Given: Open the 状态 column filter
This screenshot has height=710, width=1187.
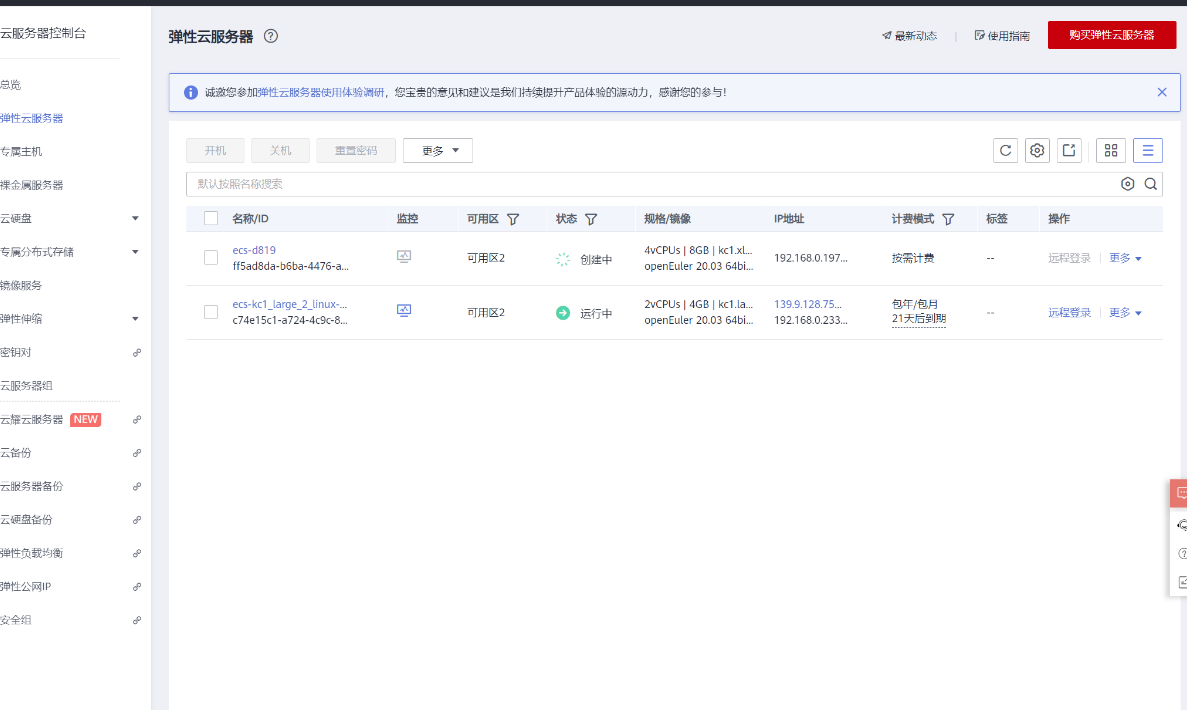Looking at the screenshot, I should click(x=591, y=218).
